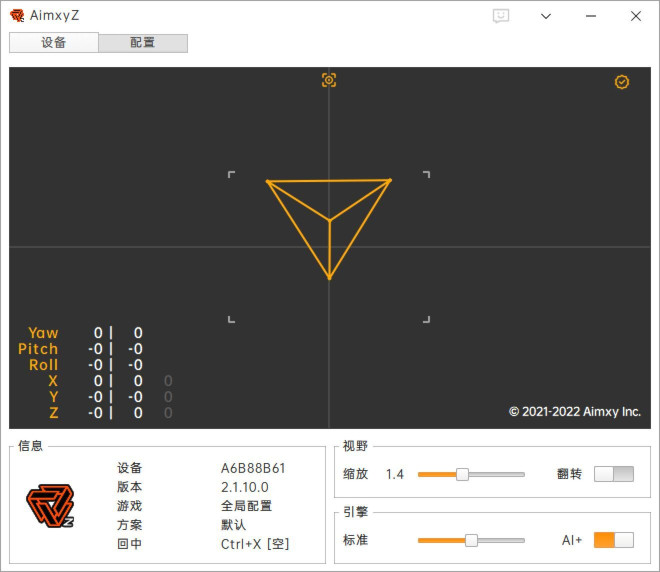This screenshot has height=572, width=660.
Task: Open the feedback message icon in the title bar
Action: pyautogui.click(x=501, y=16)
